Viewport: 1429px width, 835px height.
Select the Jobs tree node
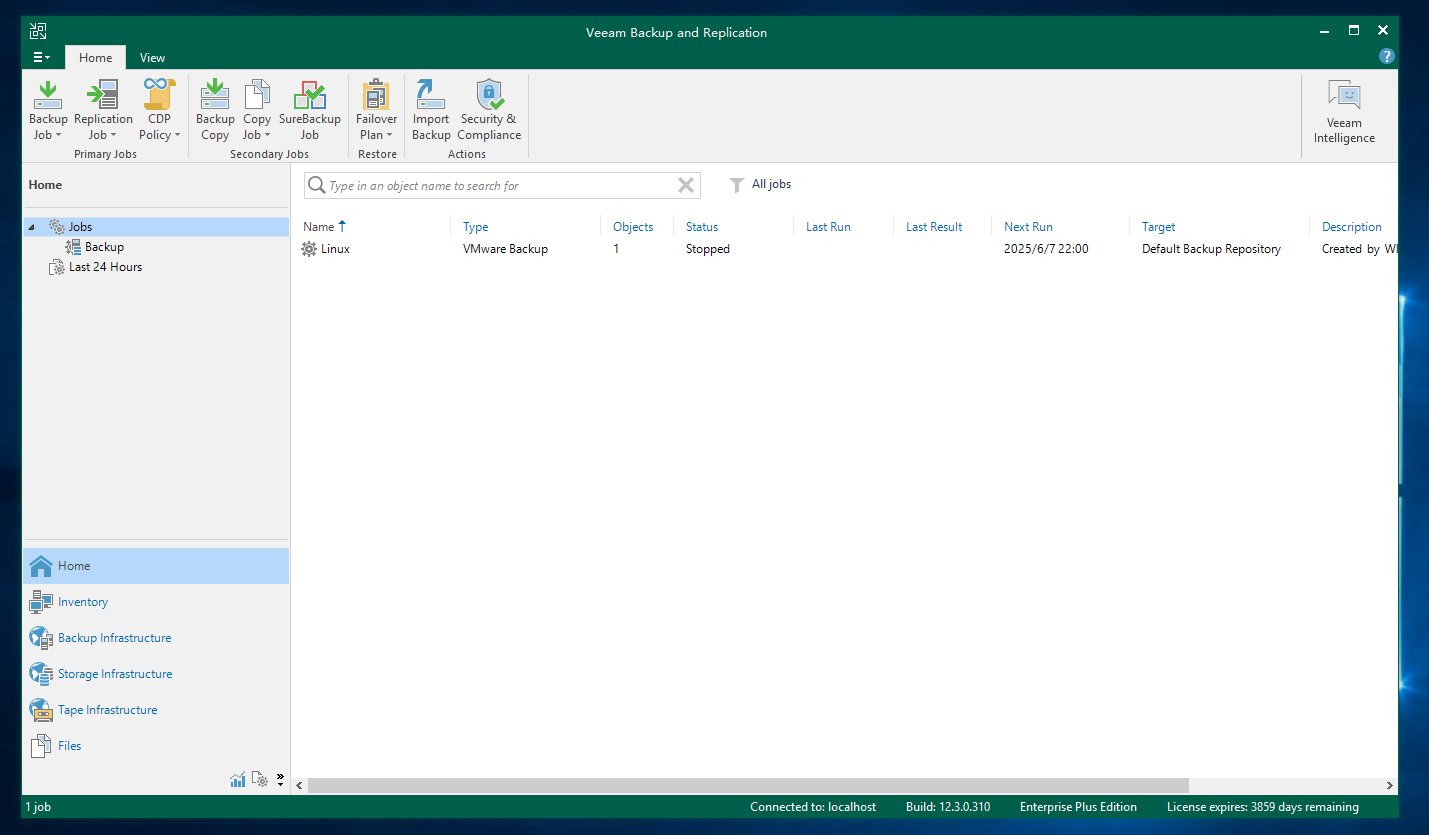coord(80,227)
